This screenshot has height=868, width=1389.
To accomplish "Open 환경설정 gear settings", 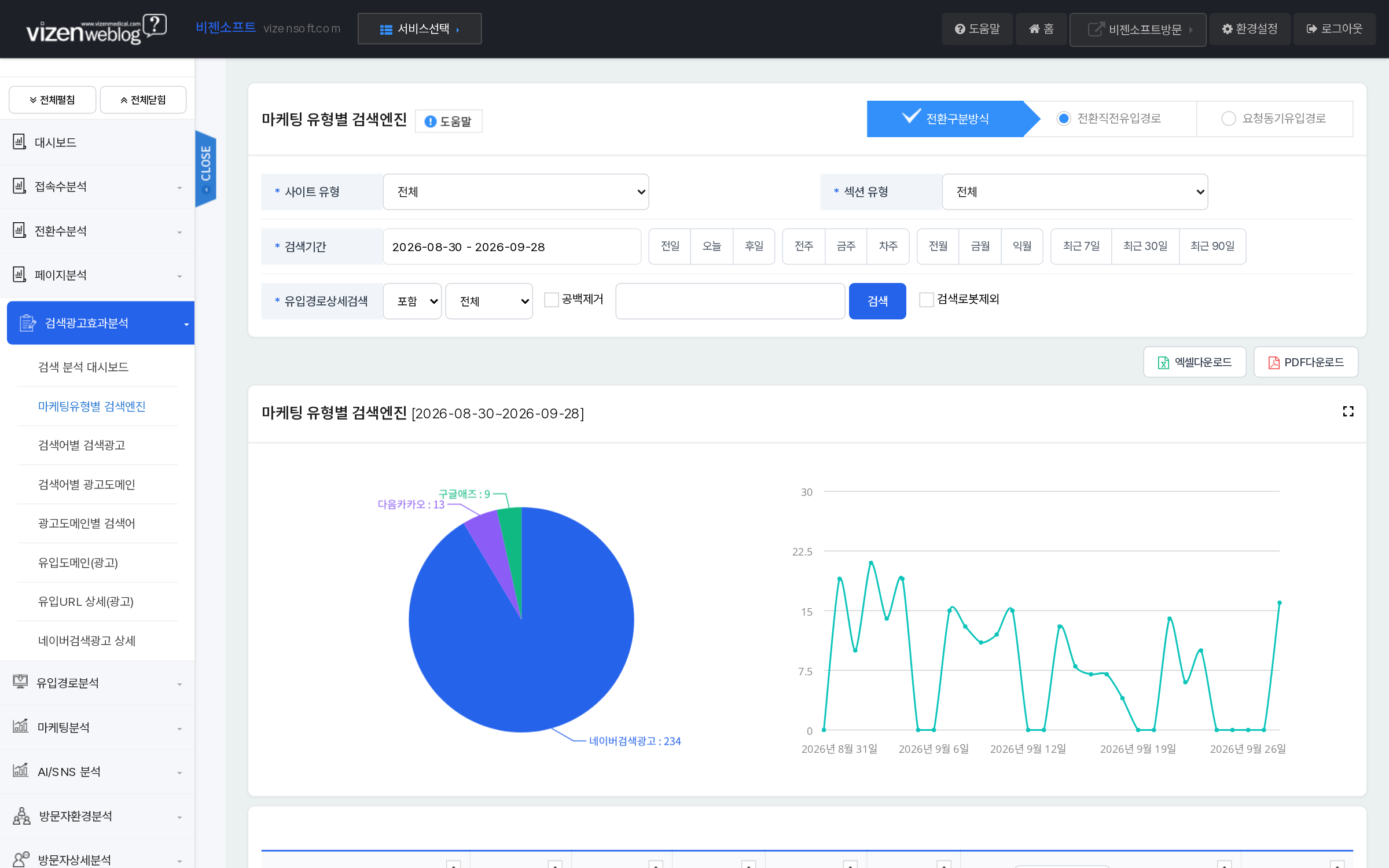I will (1250, 29).
